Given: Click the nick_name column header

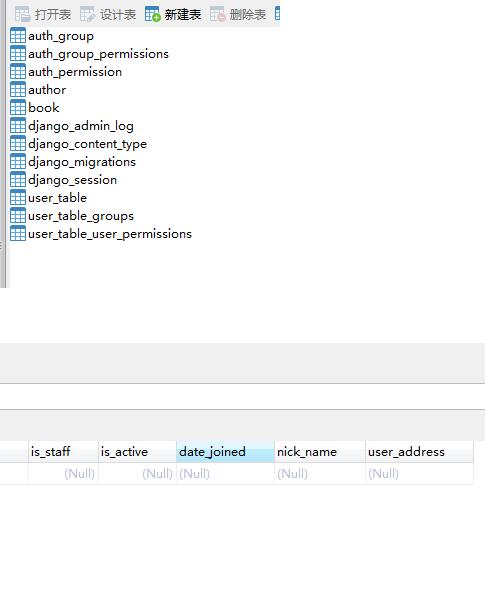Looking at the screenshot, I should [x=320, y=452].
